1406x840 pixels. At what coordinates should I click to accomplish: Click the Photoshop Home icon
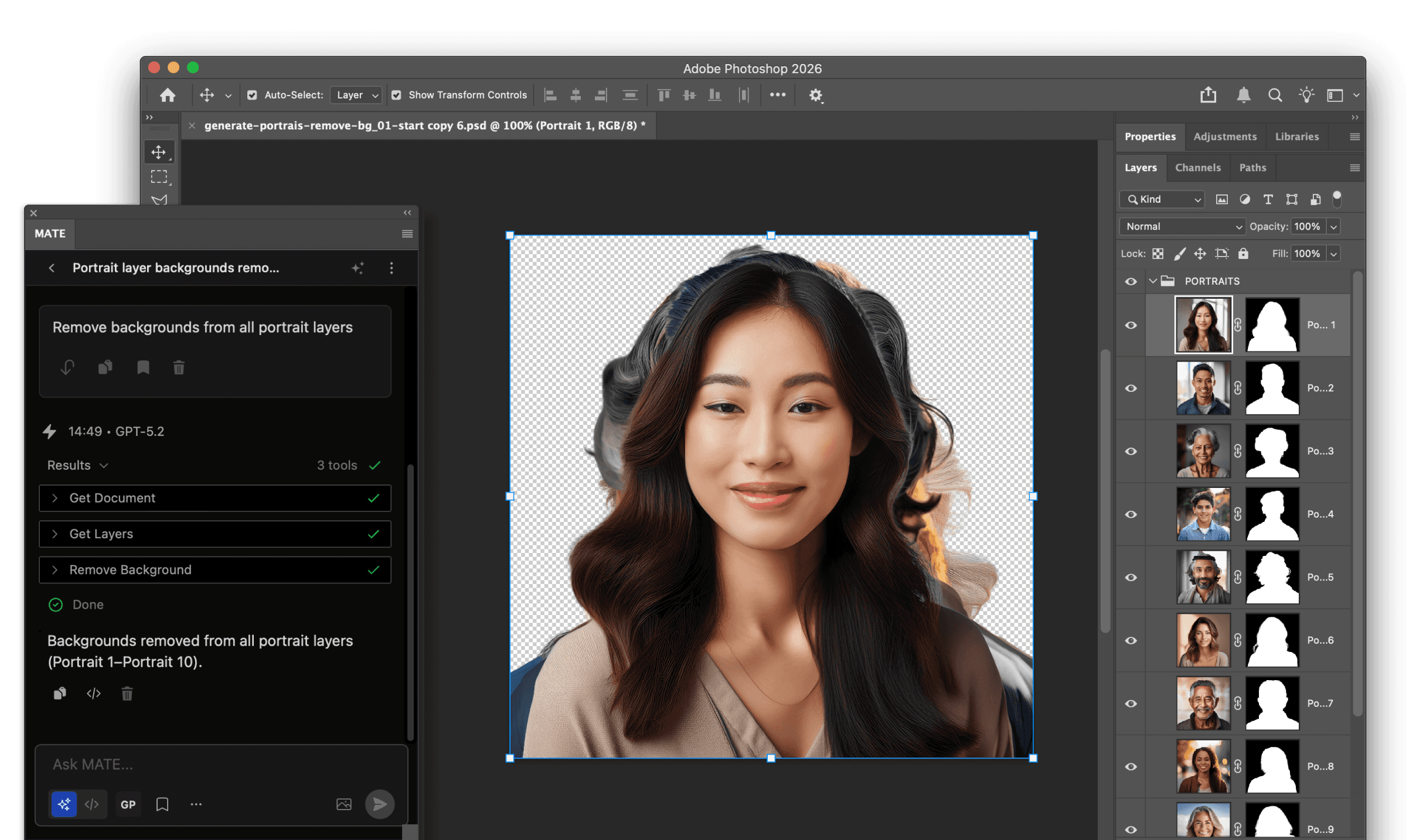[168, 95]
